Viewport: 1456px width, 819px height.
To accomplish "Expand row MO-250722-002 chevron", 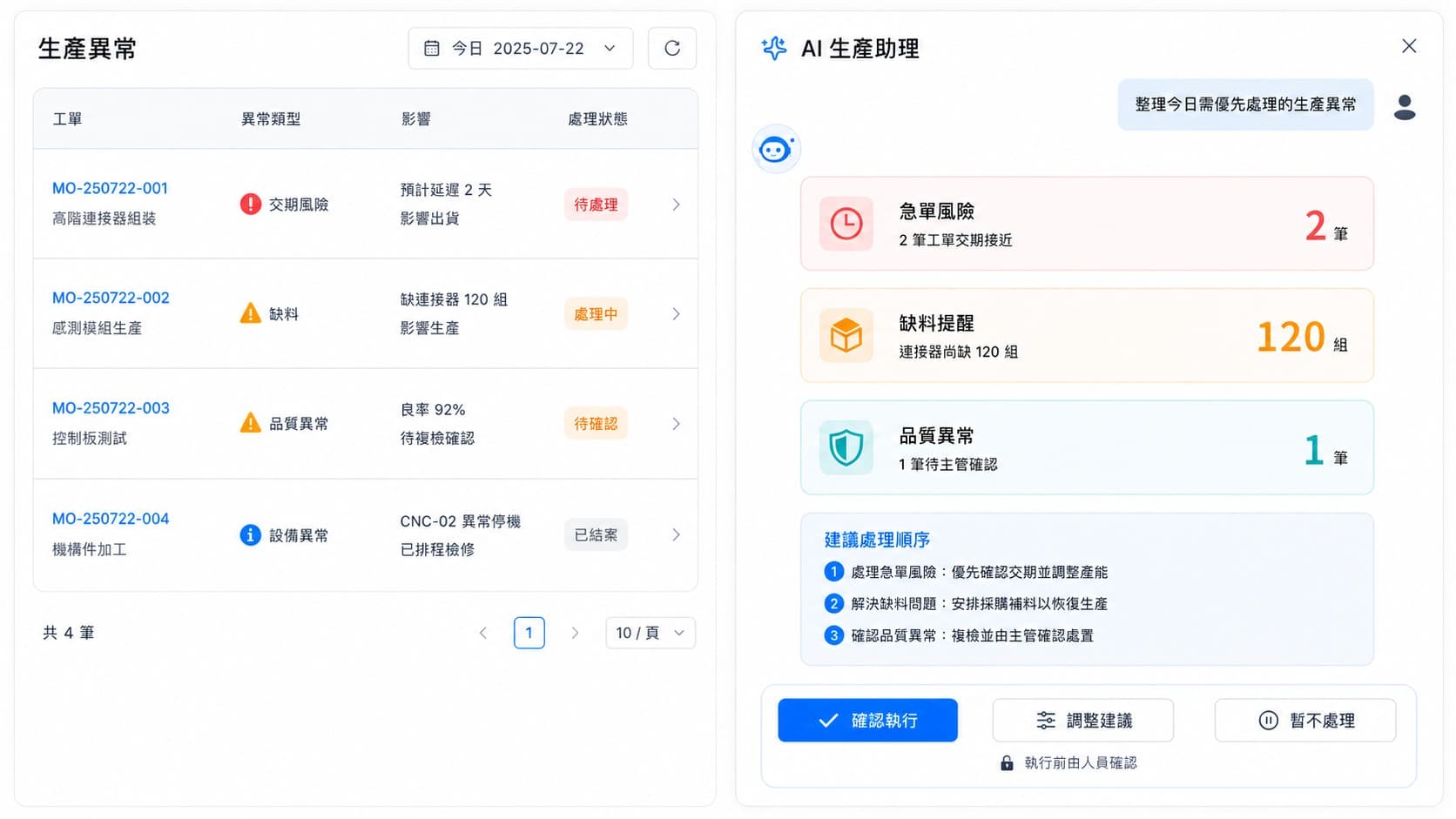I will pyautogui.click(x=676, y=313).
